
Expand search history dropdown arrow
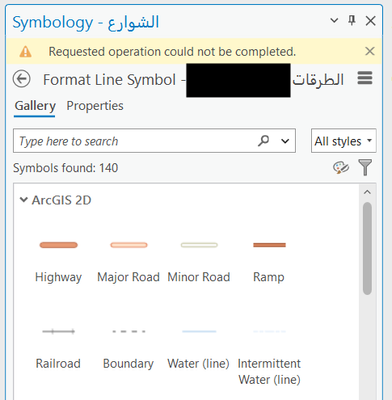[x=285, y=141]
